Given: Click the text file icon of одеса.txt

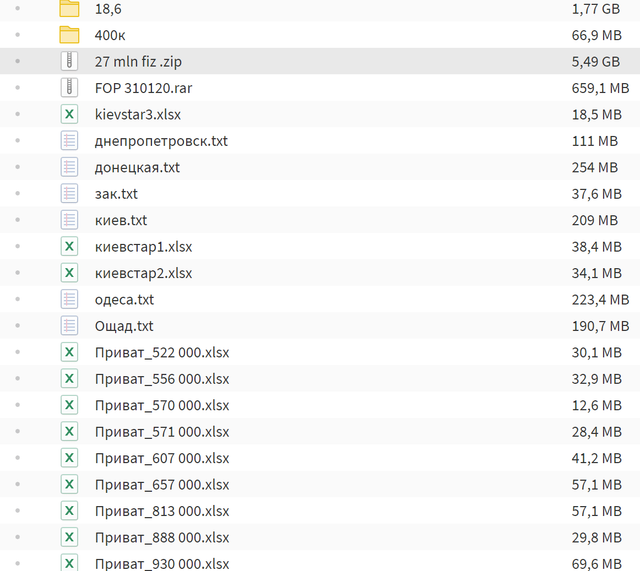Looking at the screenshot, I should pos(69,299).
